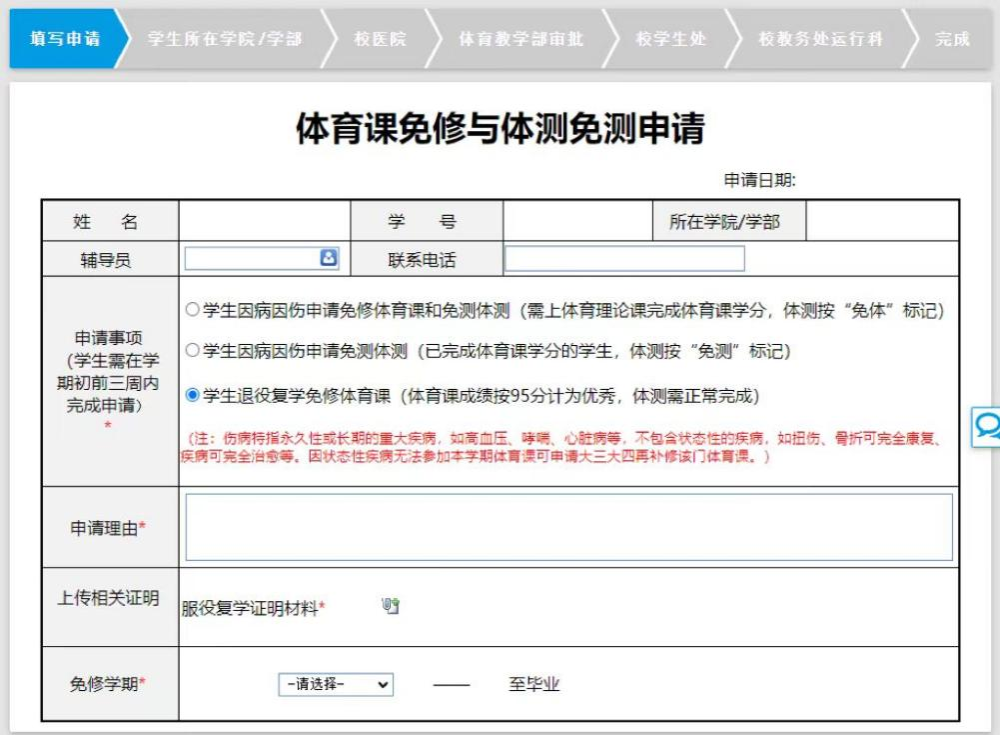Click the 校教务处运行科 step tab
This screenshot has height=735, width=1000.
(820, 39)
